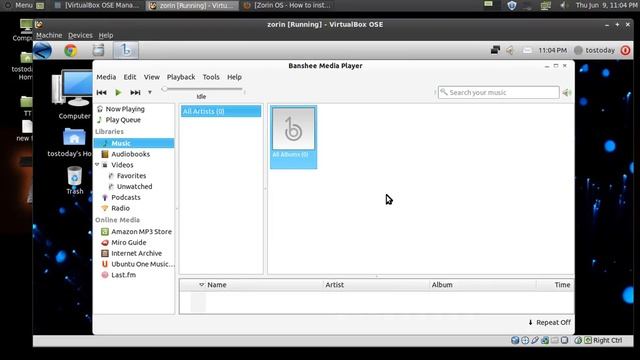The width and height of the screenshot is (640, 360).
Task: Switch to VirtualBox OSE Manager taskbar entry
Action: pos(97,5)
